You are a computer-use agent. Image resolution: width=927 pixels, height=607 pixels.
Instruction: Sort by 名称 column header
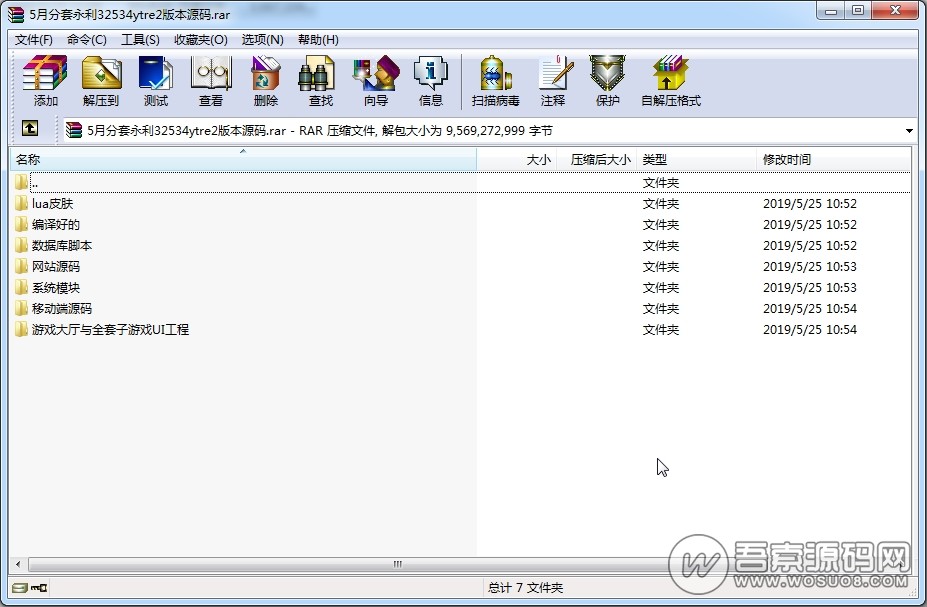point(243,160)
